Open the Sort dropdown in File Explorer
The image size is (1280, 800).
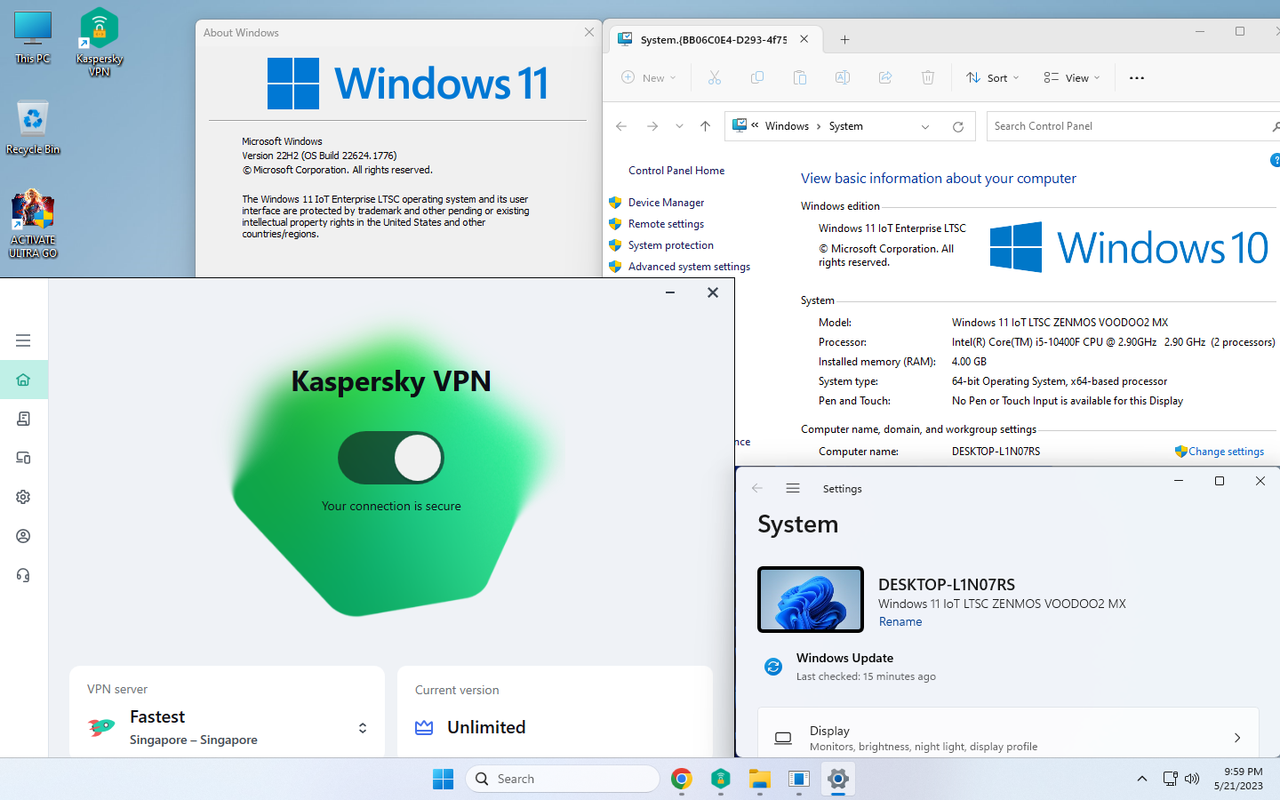click(991, 77)
